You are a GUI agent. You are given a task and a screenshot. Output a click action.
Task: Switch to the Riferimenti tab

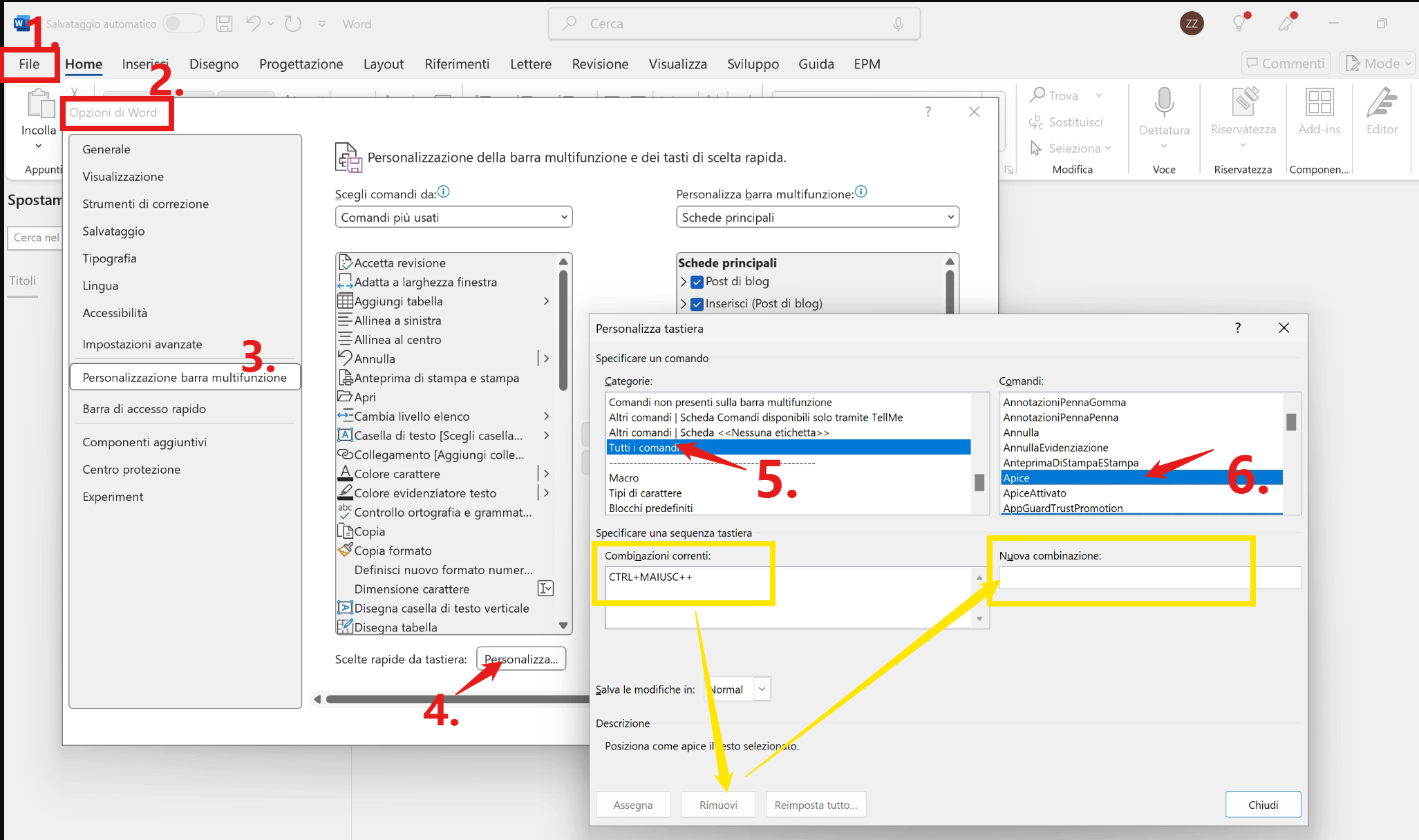coord(457,64)
